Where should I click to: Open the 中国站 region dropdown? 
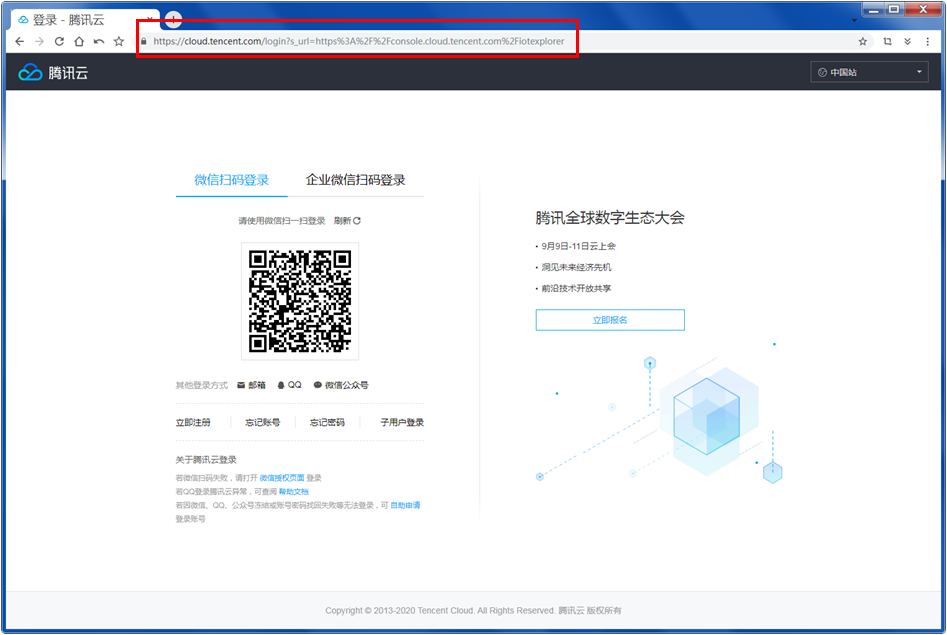[869, 72]
